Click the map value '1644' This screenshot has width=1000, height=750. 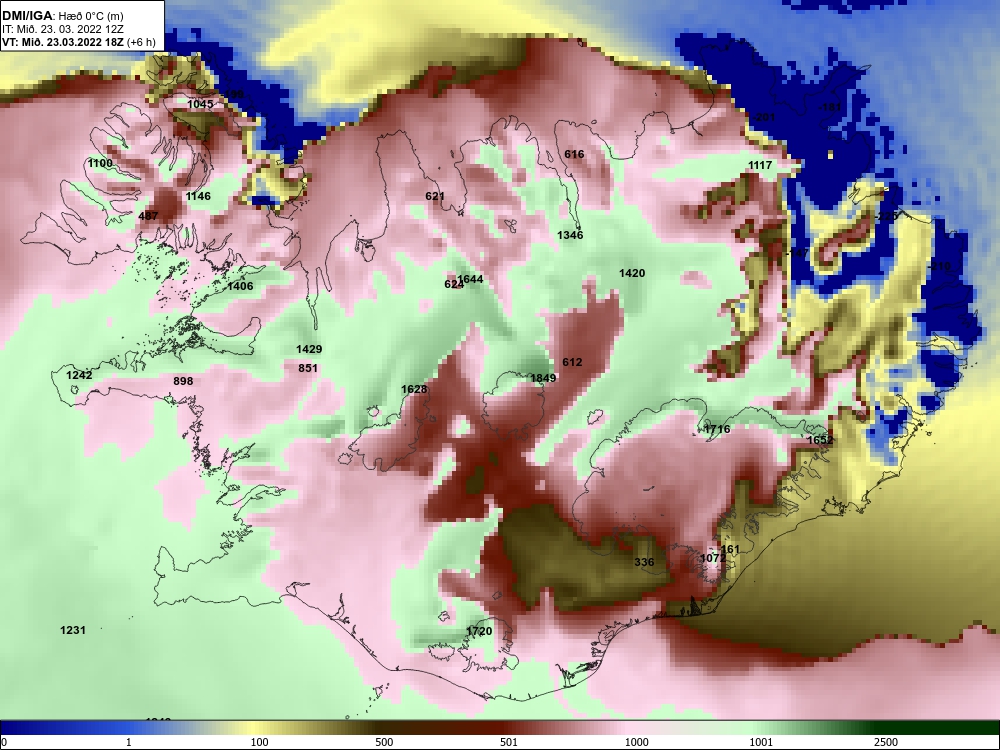point(471,279)
